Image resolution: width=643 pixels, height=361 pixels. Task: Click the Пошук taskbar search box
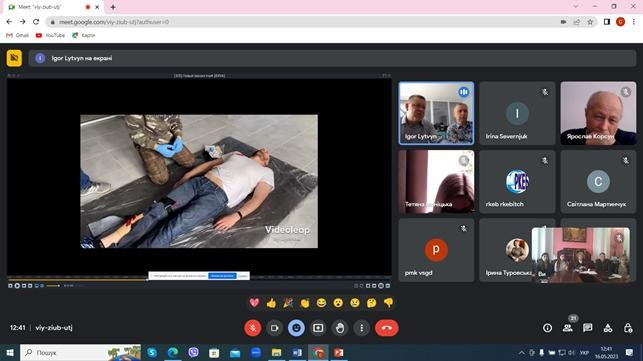click(80, 352)
